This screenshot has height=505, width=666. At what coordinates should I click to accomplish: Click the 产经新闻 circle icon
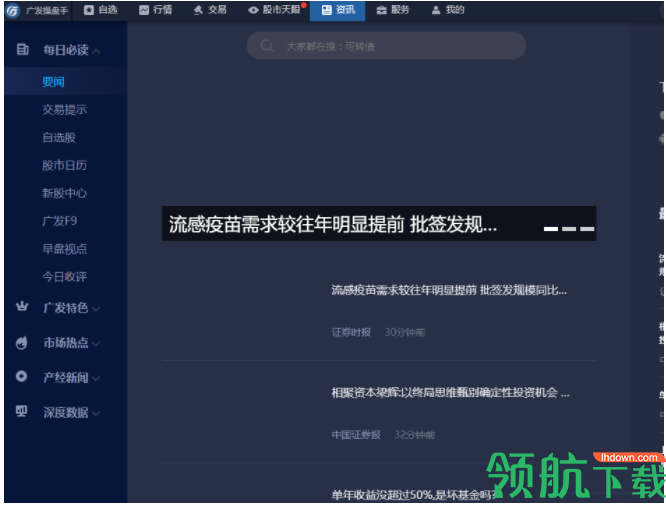coord(21,376)
